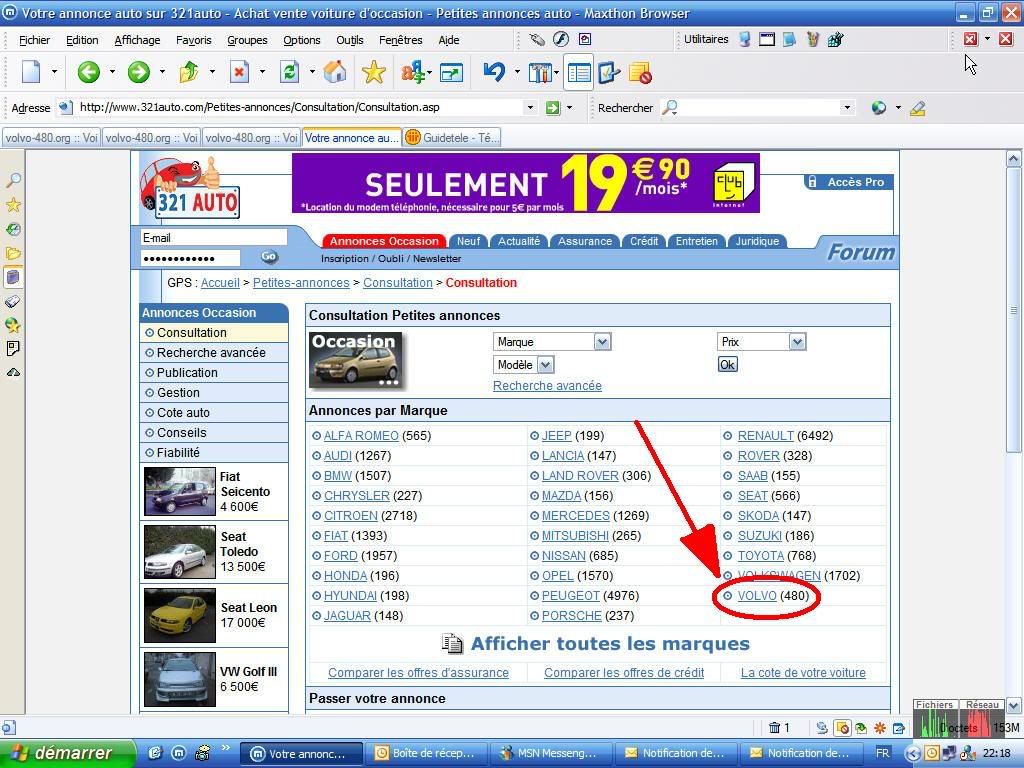Open the ALFA ROMEO brand link
Image resolution: width=1024 pixels, height=768 pixels.
361,436
